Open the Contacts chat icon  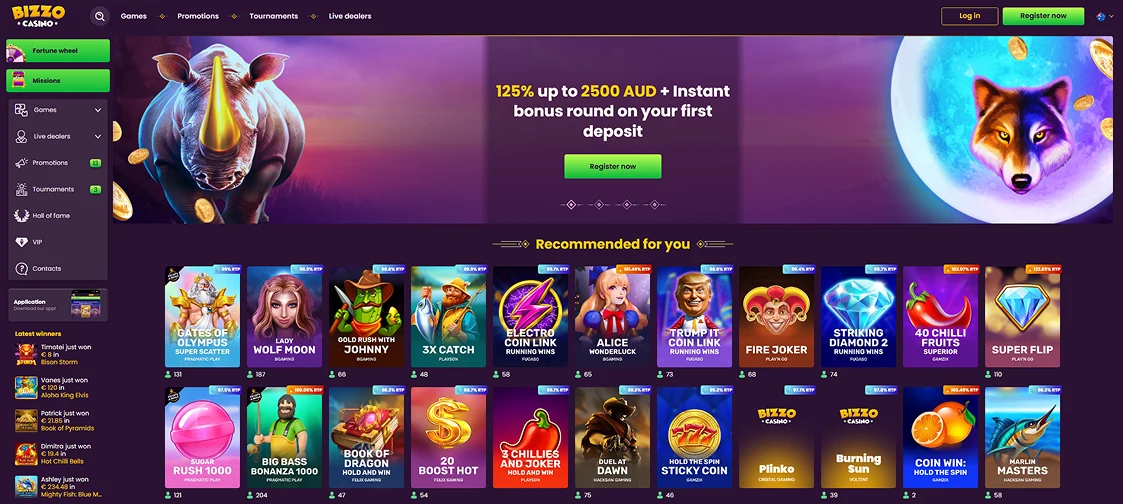coord(21,268)
